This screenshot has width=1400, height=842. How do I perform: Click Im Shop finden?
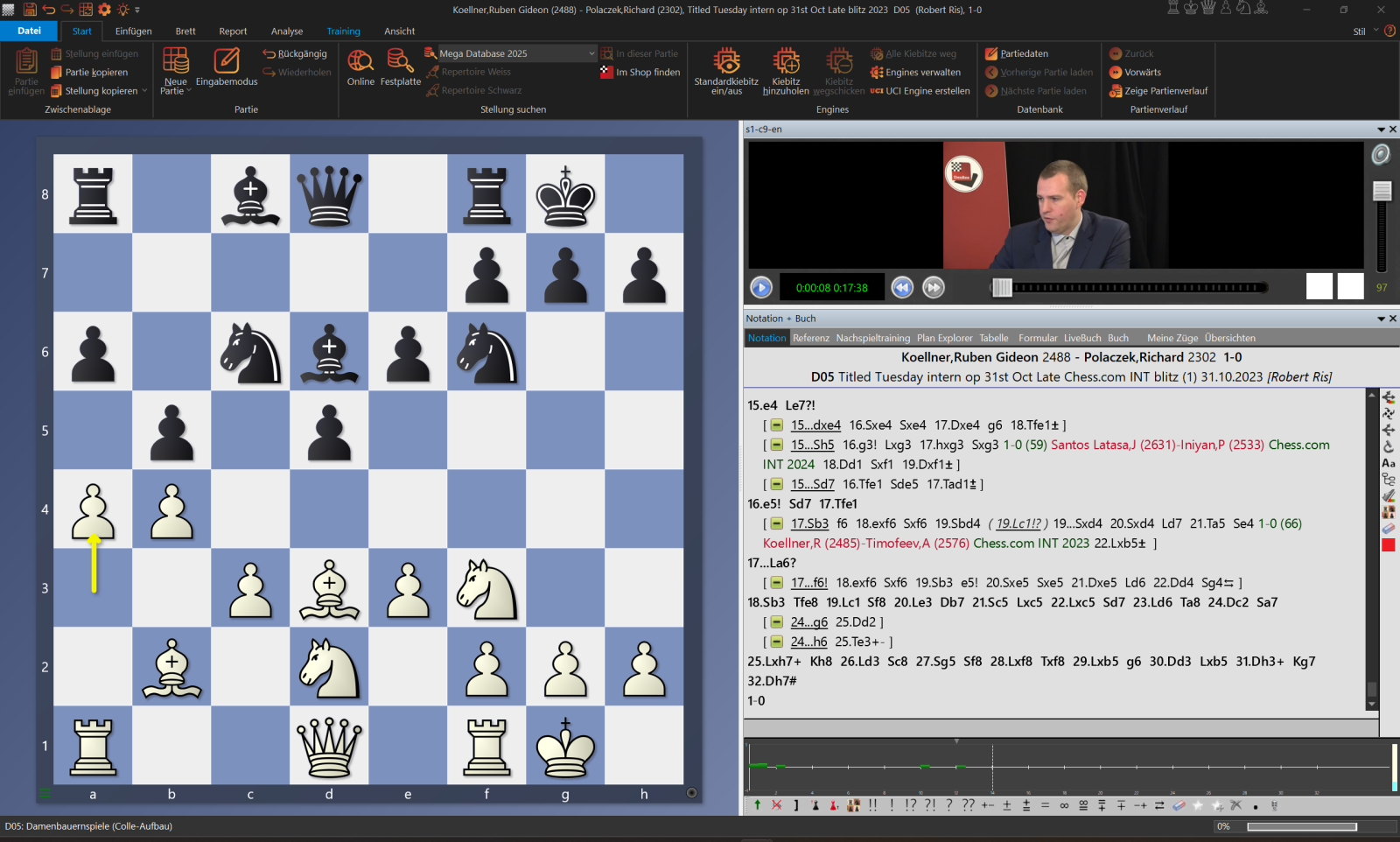647,73
